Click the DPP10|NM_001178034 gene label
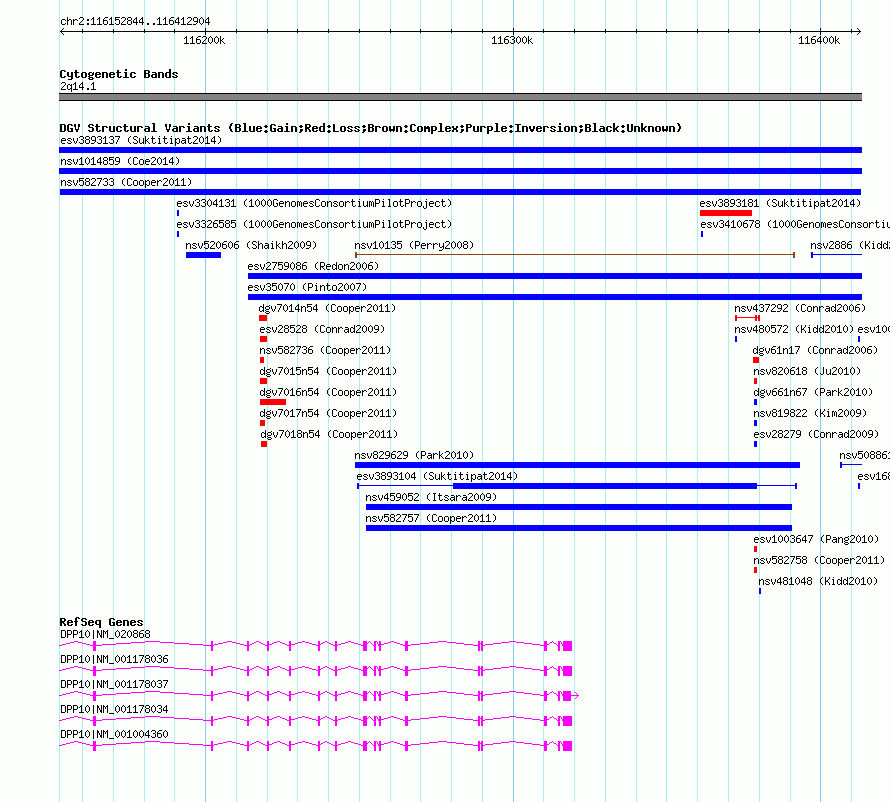The image size is (890, 802). click(114, 709)
